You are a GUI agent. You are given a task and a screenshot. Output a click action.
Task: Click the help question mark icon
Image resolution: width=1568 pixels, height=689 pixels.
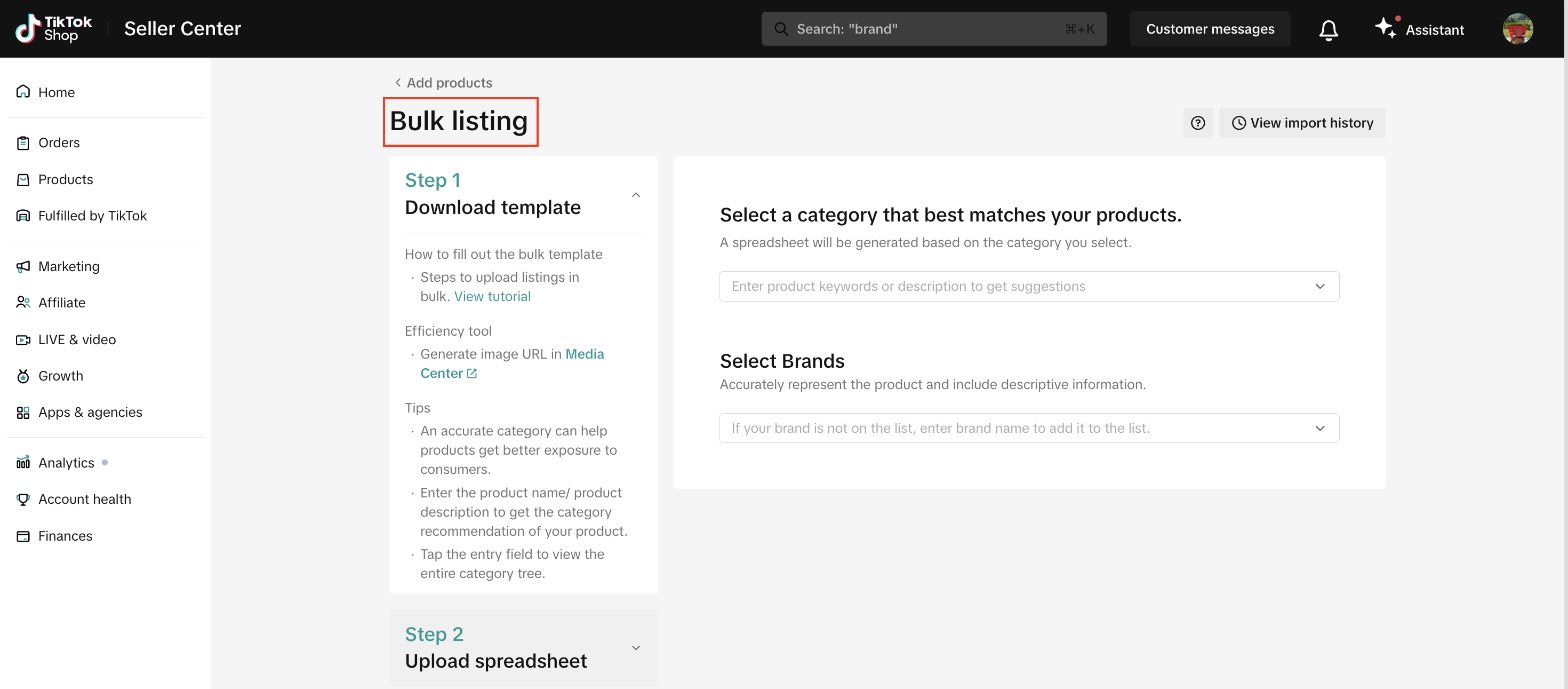coord(1197,123)
